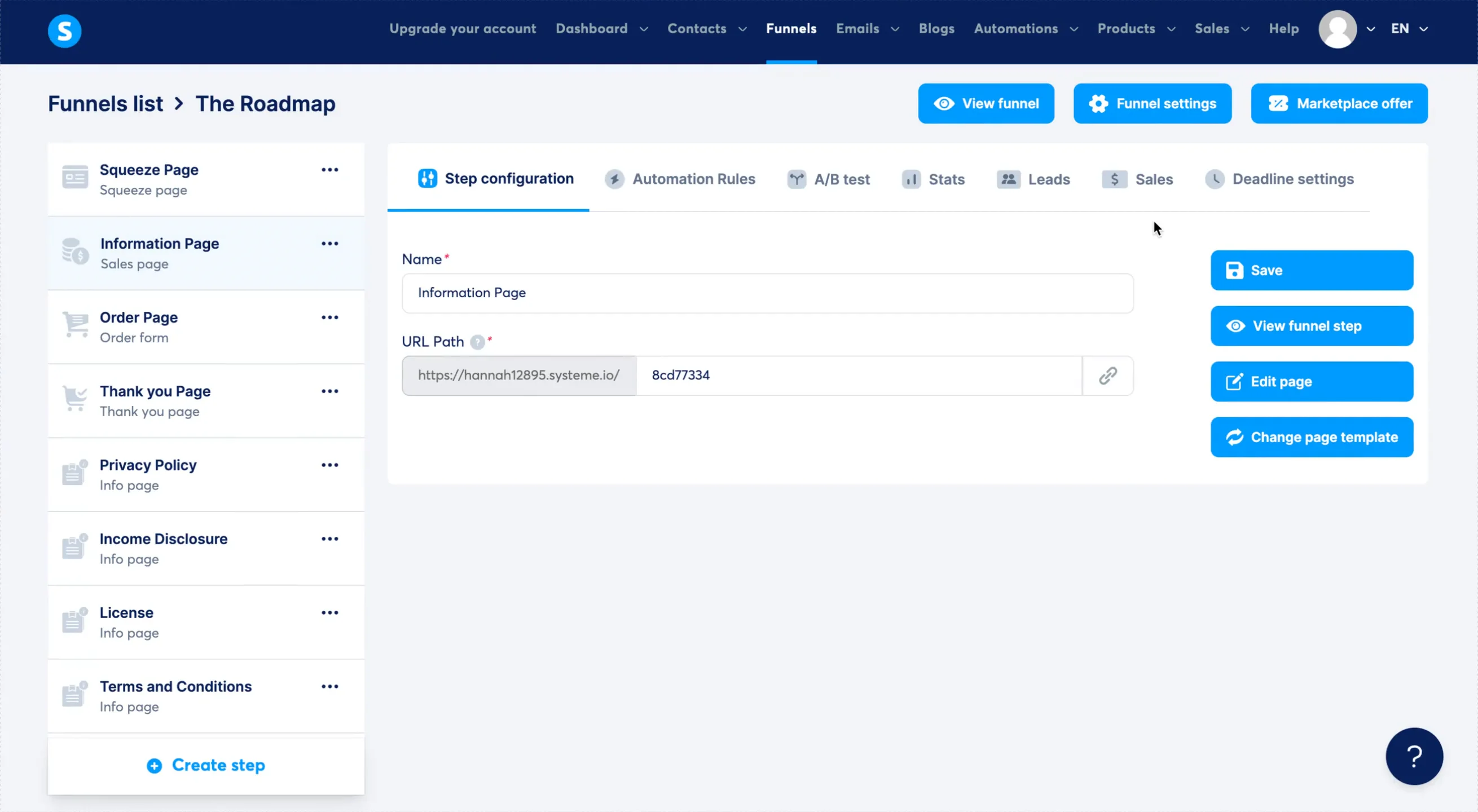Open the URL Path help question mark icon
The height and width of the screenshot is (812, 1478).
click(x=478, y=342)
